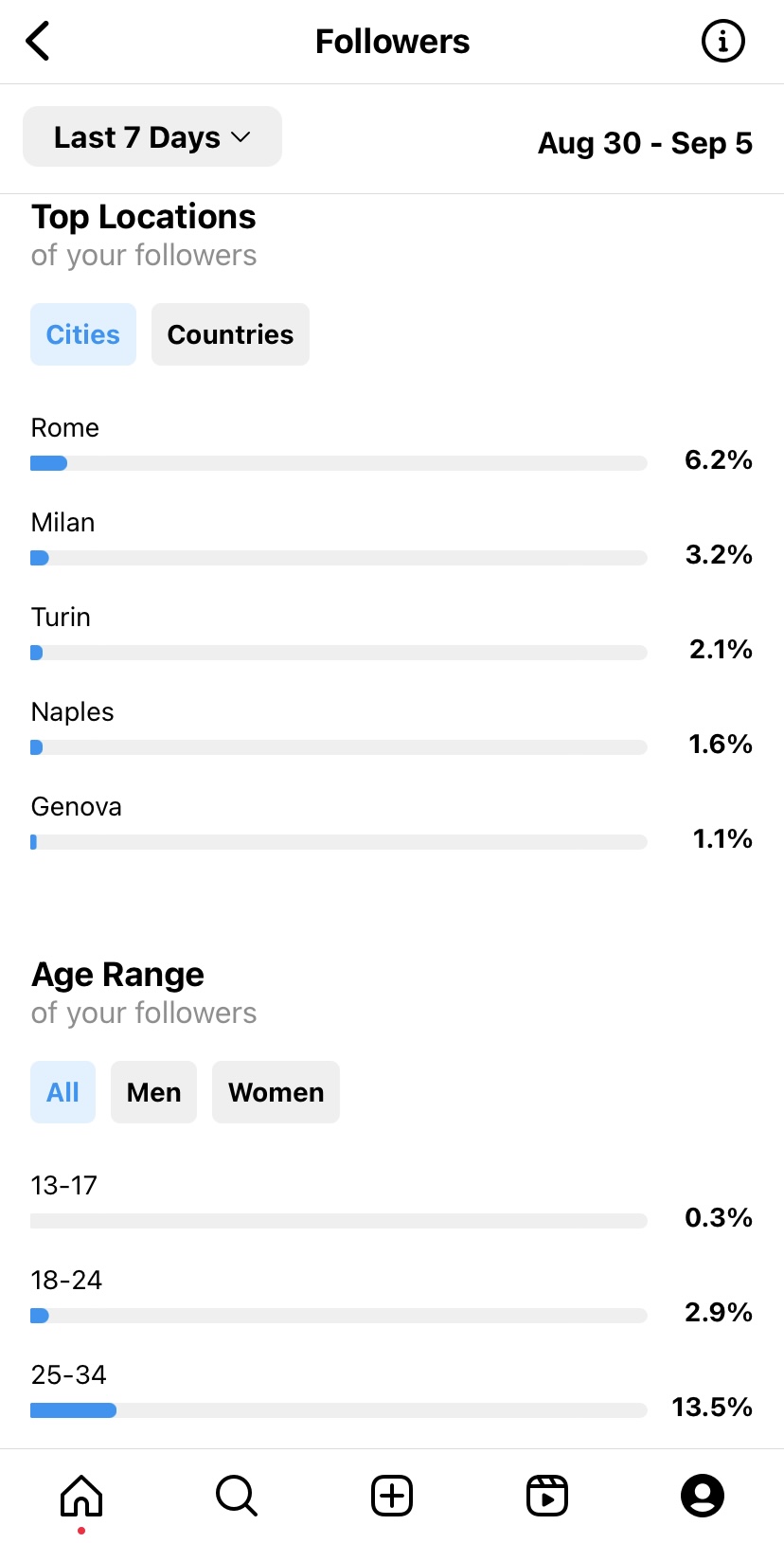Switch to the Countries filter
784x1543 pixels.
click(230, 334)
